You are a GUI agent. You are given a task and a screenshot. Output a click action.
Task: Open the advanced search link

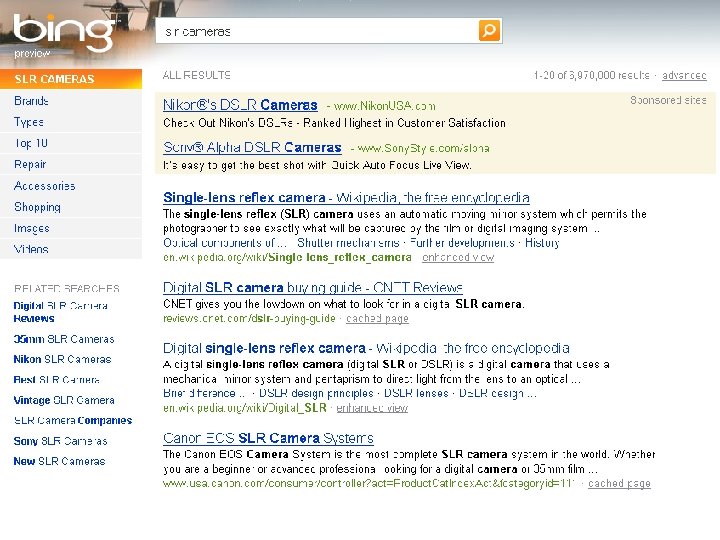click(684, 75)
